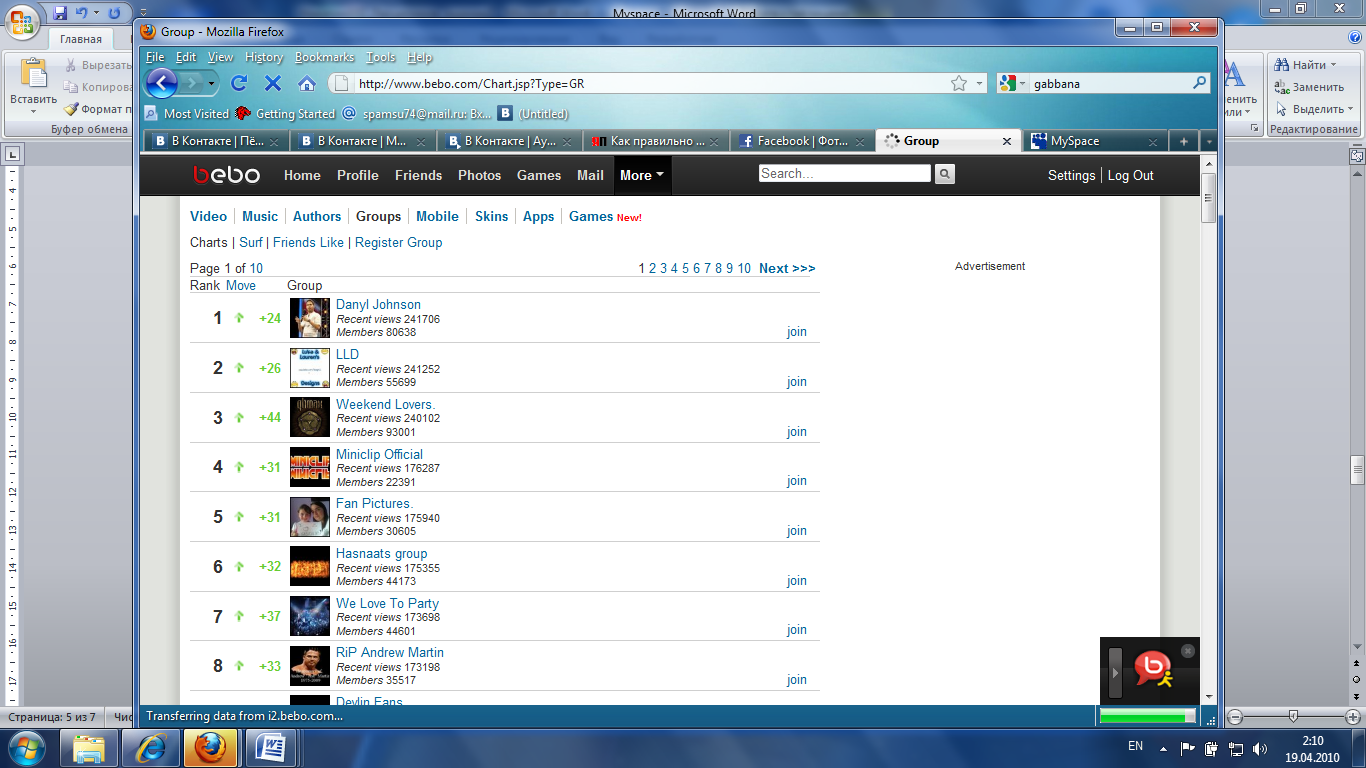
Task: Go to Firefox Home page icon
Action: tap(307, 83)
